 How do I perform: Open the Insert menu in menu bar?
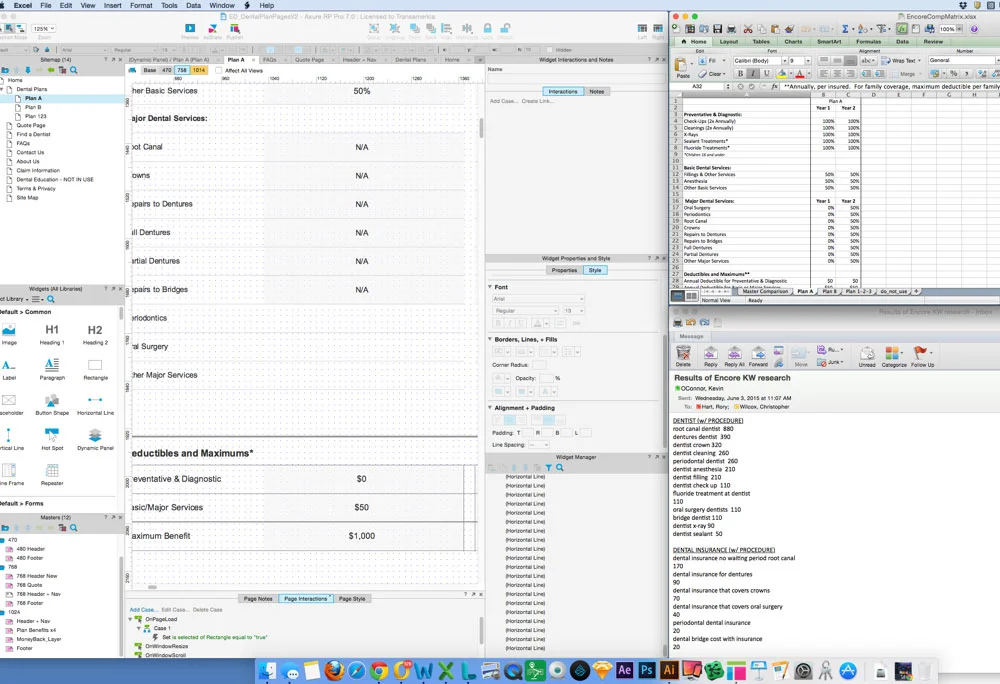[112, 5]
